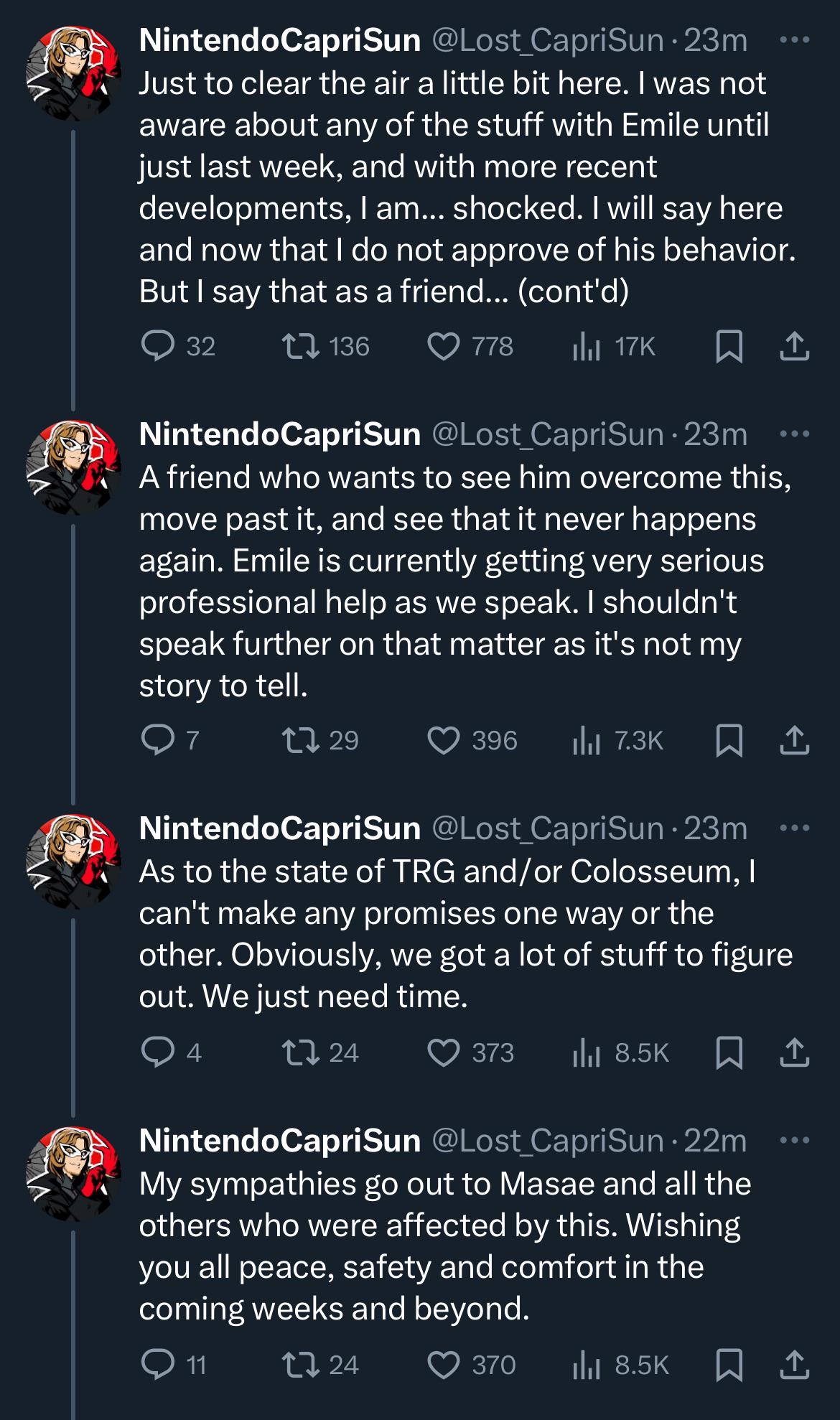This screenshot has width=840, height=1420.
Task: Share the TRG and Colosseum tweet
Action: (794, 1052)
